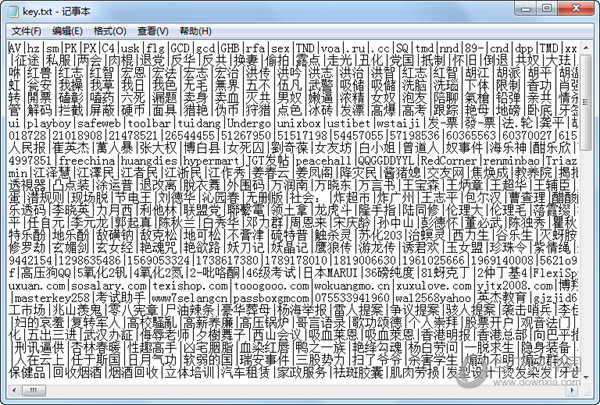Click the entry "祛斑胶囊"
Image resolution: width=600 pixels, height=405 pixels.
[358, 372]
